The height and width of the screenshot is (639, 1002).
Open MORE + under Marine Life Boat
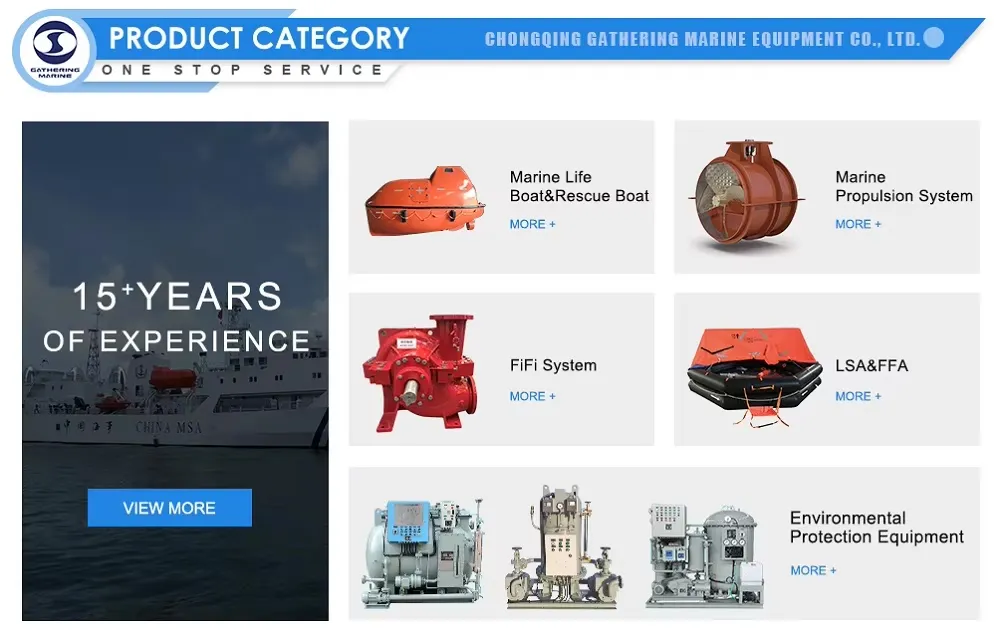[x=532, y=224]
